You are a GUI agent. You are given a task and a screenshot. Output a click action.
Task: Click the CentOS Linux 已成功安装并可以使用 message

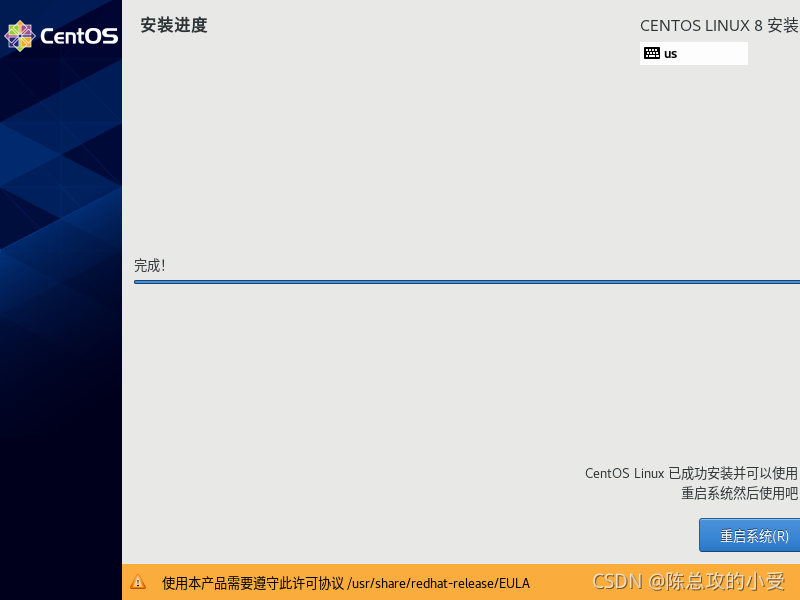pos(691,473)
